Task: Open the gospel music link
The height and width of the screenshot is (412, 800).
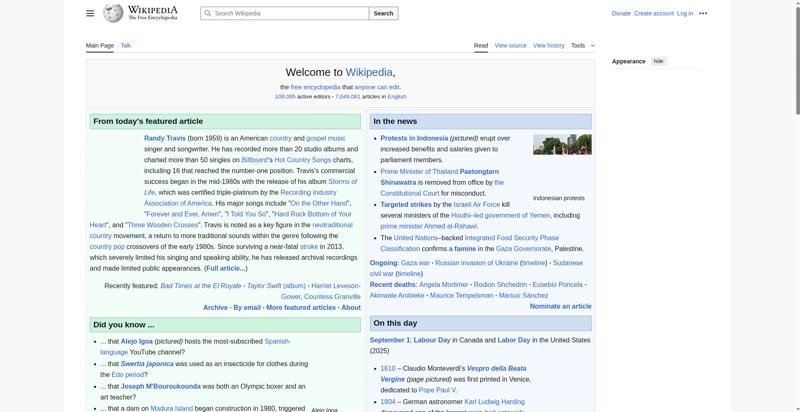Action: pos(326,138)
